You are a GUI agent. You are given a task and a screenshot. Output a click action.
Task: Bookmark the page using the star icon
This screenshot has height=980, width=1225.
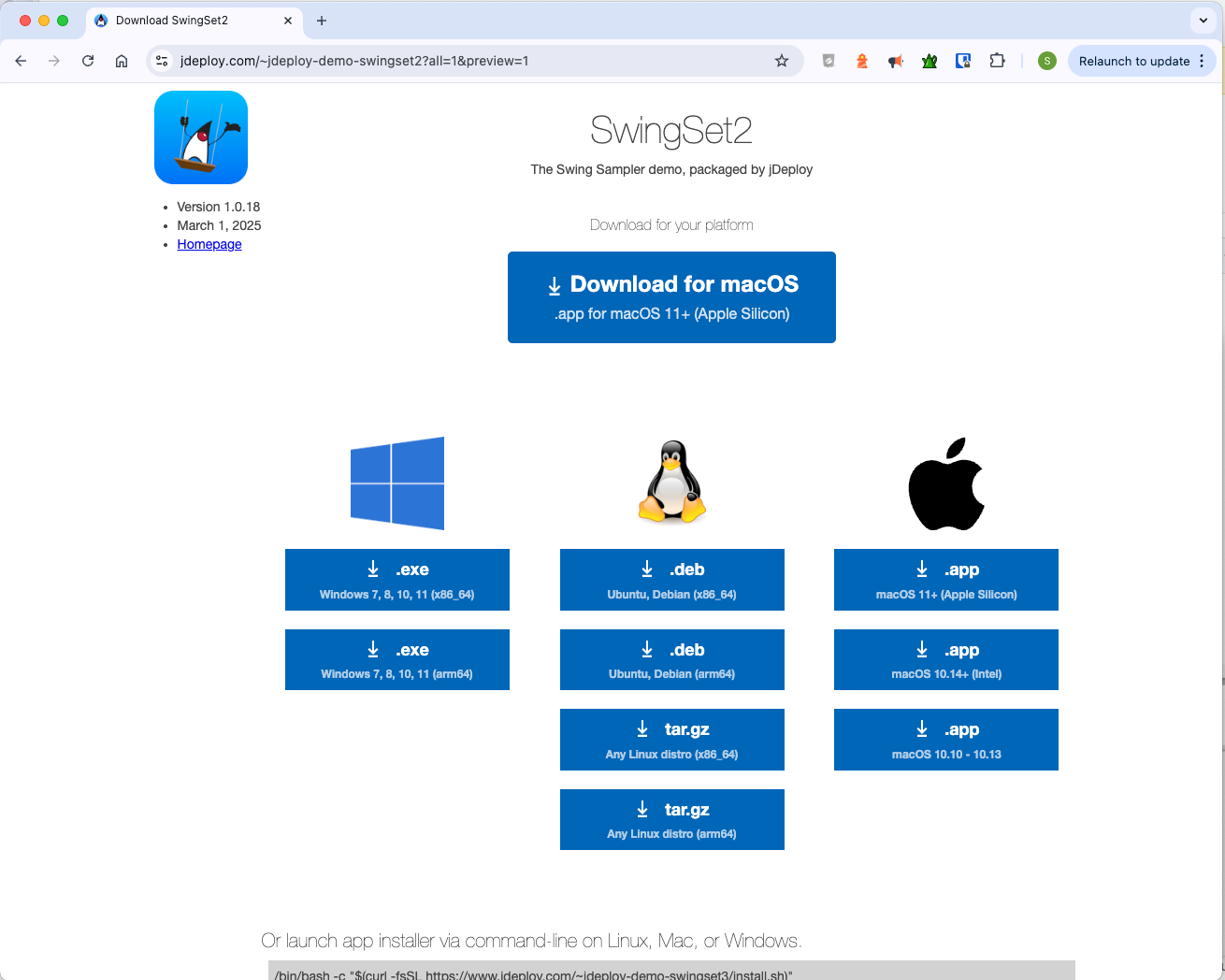click(x=782, y=60)
